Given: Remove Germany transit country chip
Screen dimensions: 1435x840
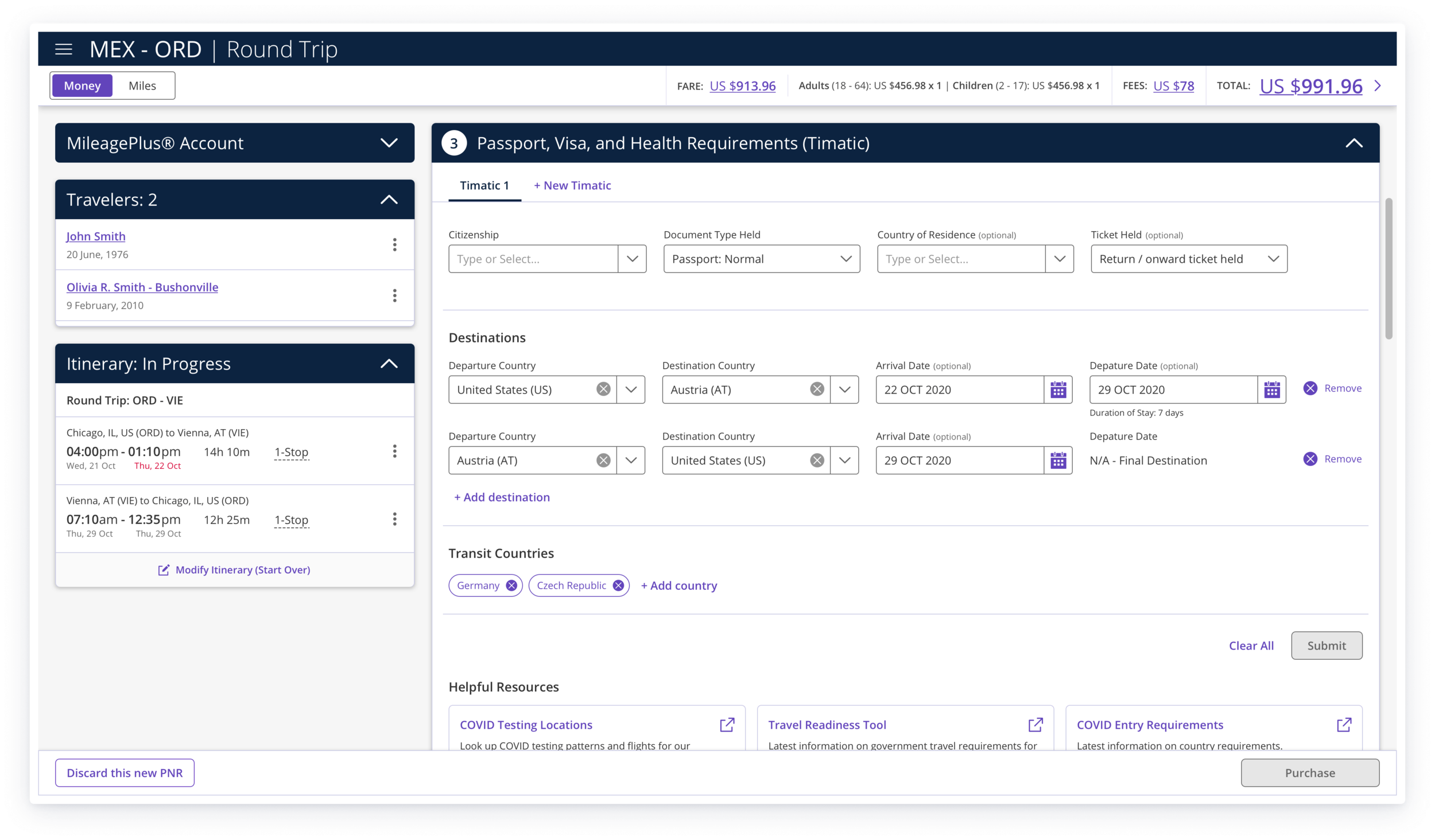Looking at the screenshot, I should [511, 586].
